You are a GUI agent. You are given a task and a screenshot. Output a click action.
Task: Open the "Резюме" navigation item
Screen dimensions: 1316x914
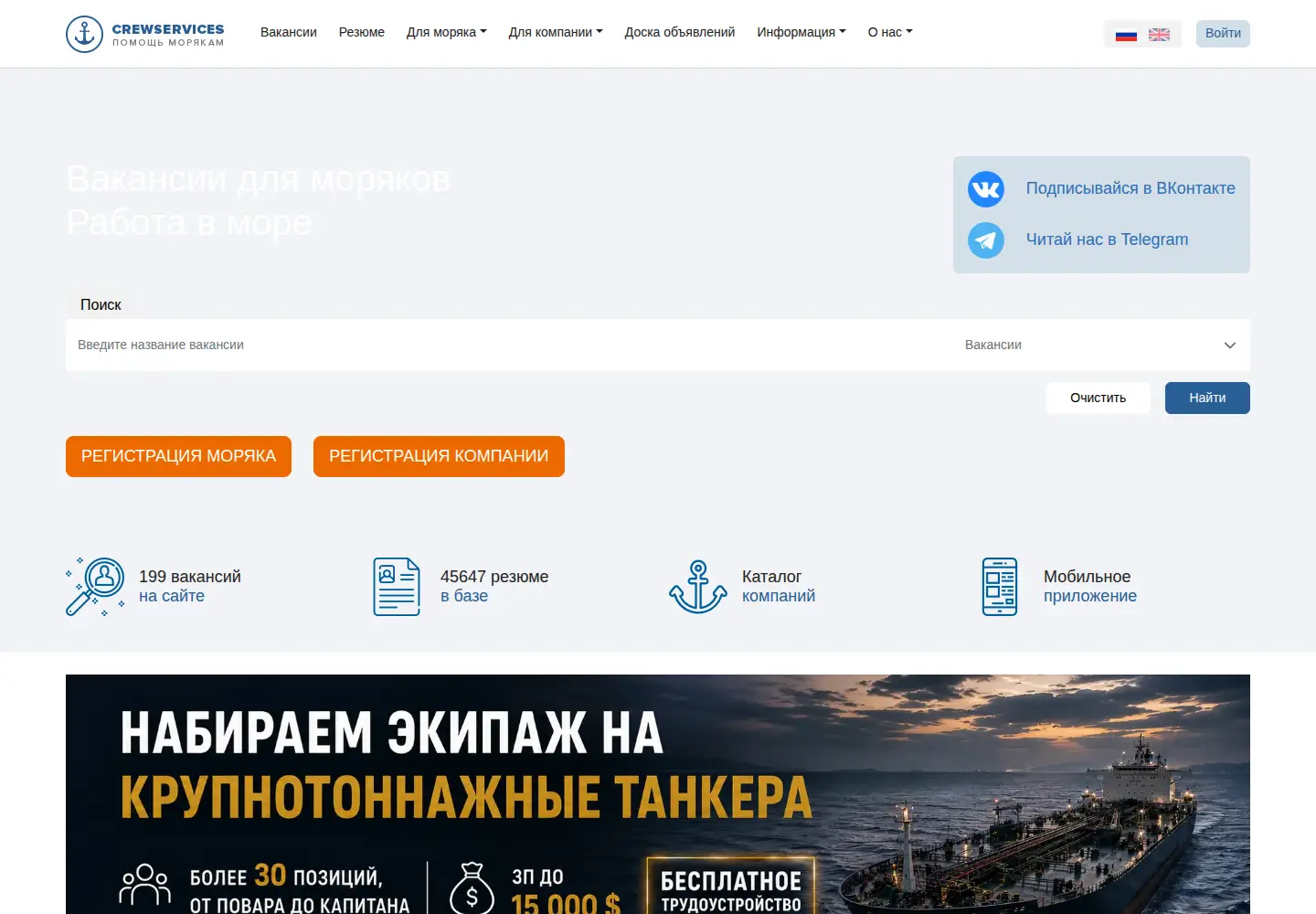(x=362, y=32)
